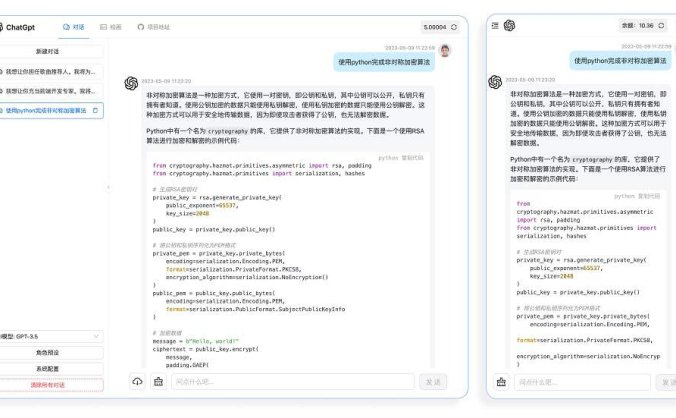Viewport: 676px width, 418px height.
Task: Focus the message input in left window
Action: (x=293, y=382)
